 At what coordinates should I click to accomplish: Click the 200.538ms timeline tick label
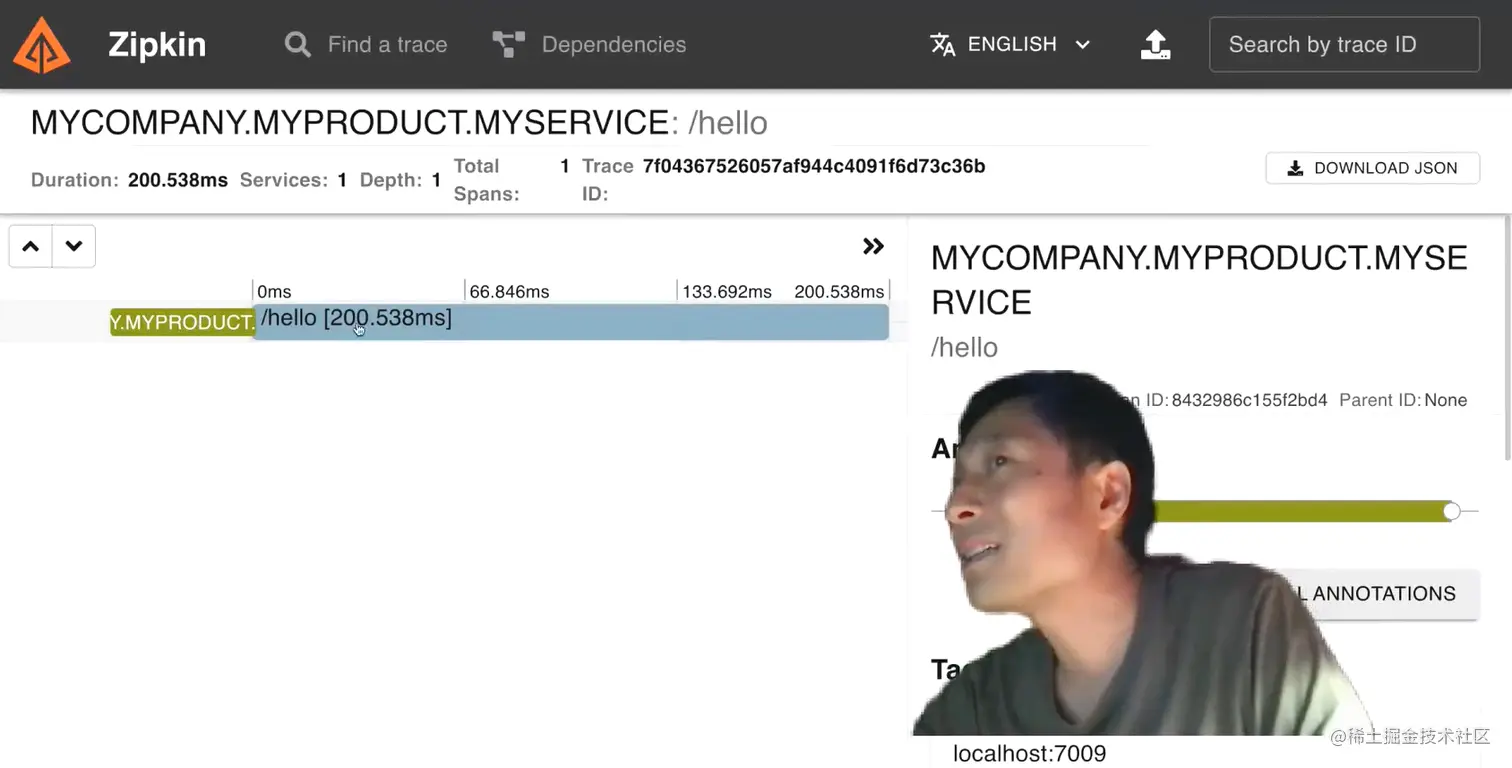[839, 292]
